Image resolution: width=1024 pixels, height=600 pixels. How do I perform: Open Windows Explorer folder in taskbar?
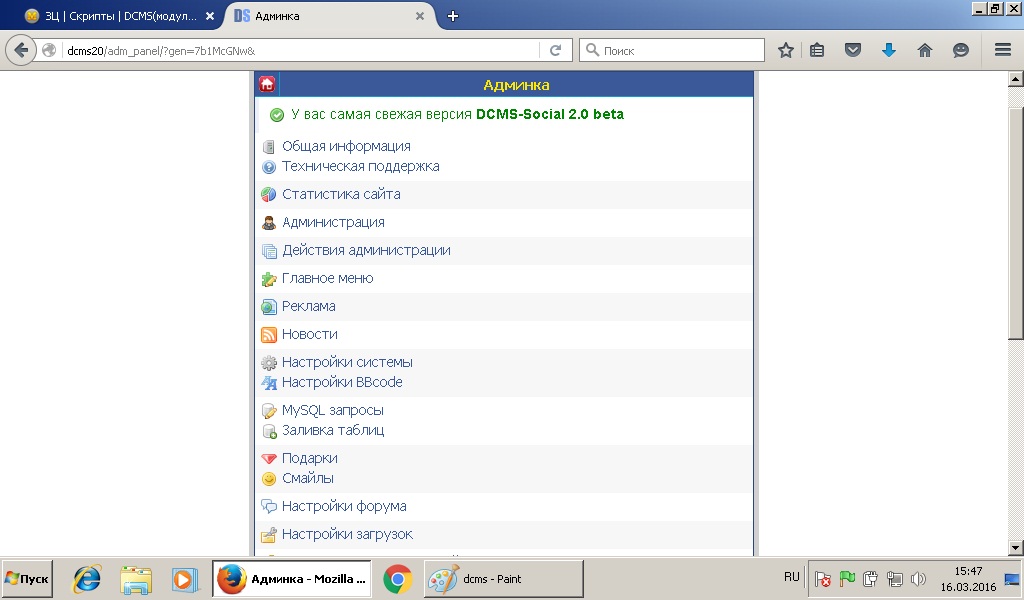[x=136, y=579]
